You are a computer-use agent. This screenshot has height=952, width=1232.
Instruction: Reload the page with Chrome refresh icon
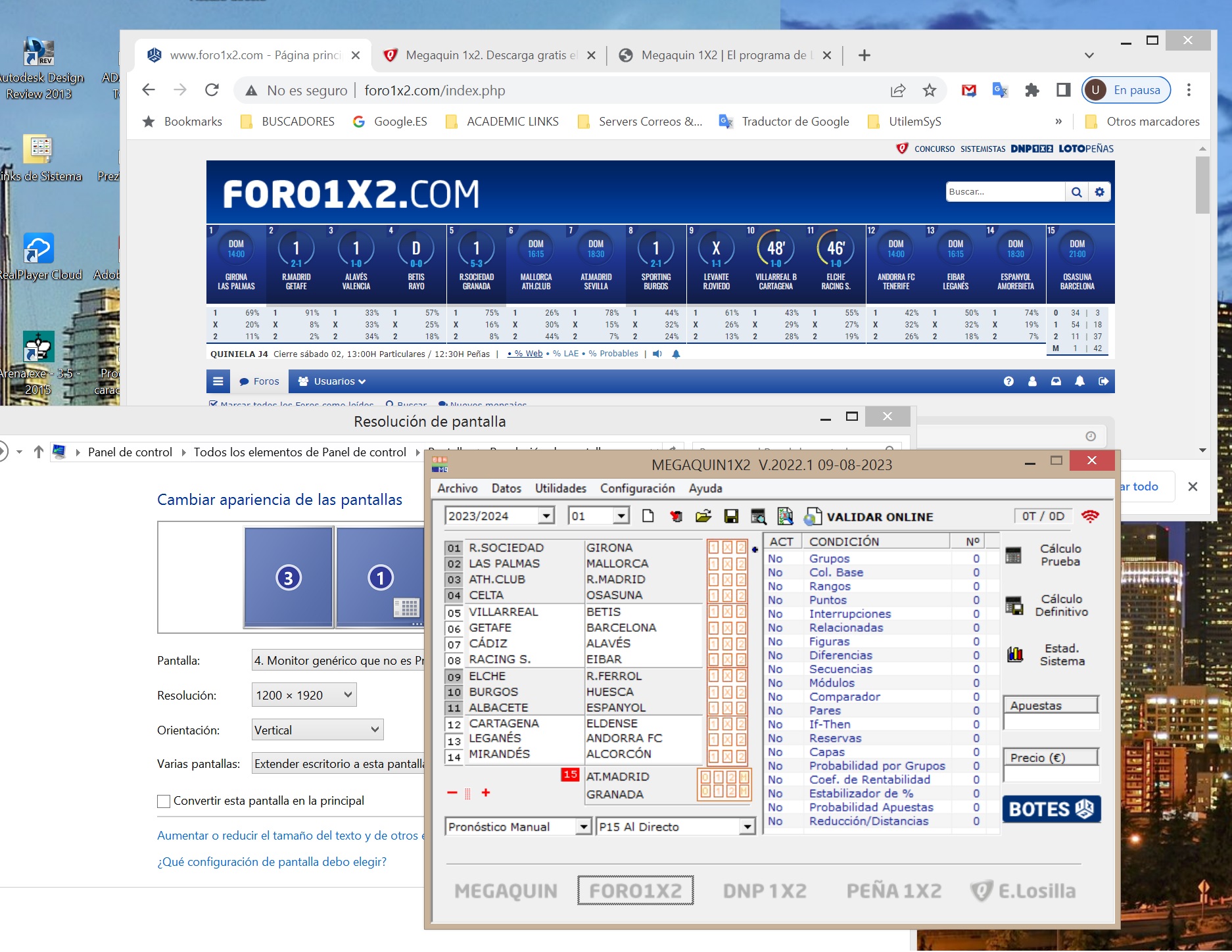[212, 90]
